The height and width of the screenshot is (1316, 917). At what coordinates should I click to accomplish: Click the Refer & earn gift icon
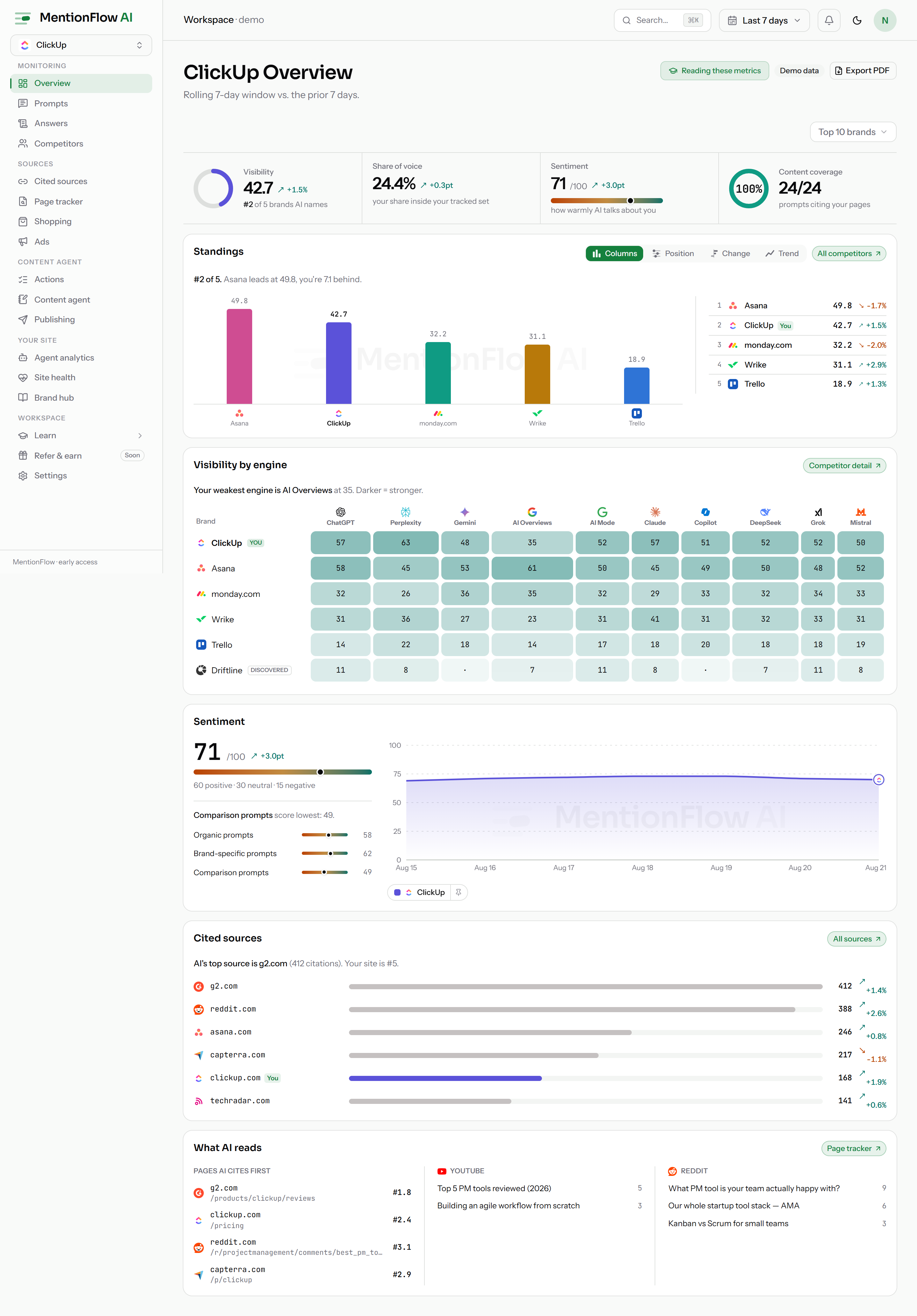click(x=23, y=455)
